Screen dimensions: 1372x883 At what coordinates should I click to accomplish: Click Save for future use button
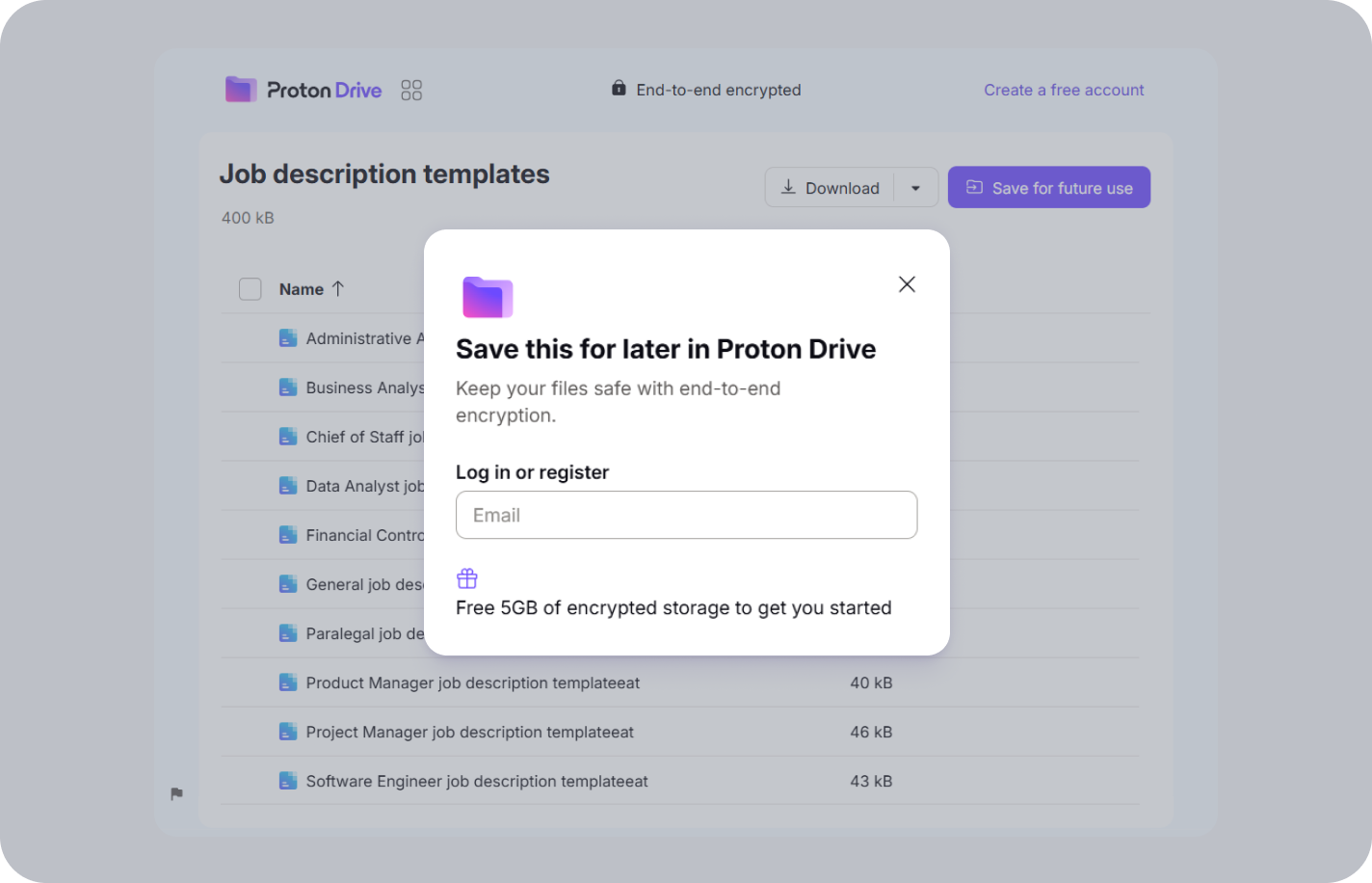tap(1048, 188)
